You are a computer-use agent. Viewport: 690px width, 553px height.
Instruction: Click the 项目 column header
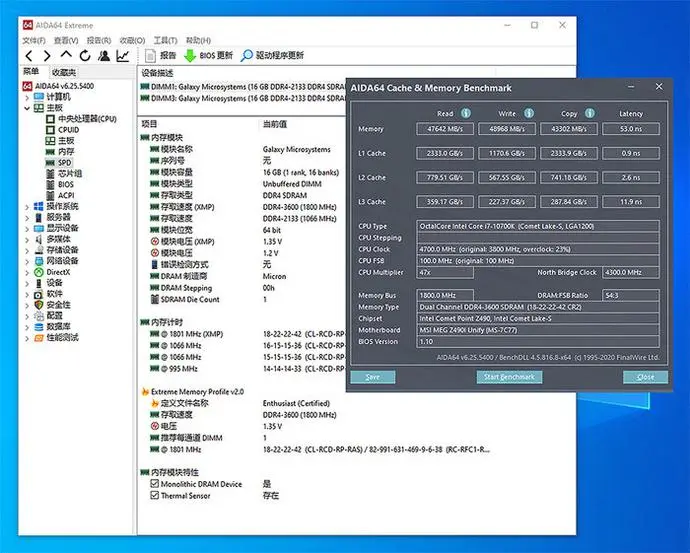coord(149,124)
